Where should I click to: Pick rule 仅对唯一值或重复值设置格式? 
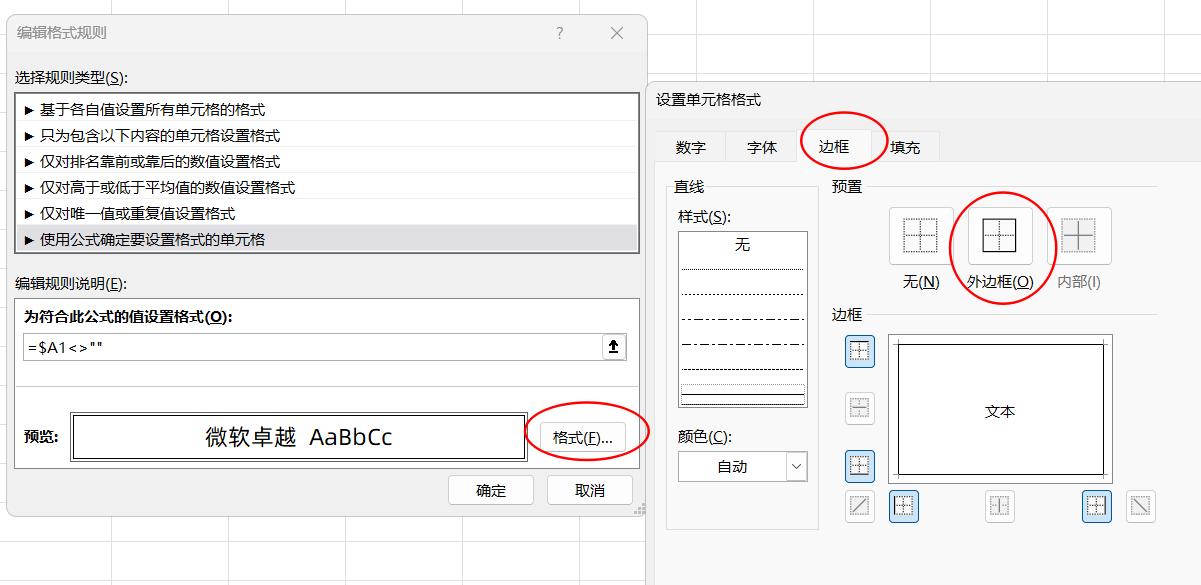pyautogui.click(x=328, y=214)
